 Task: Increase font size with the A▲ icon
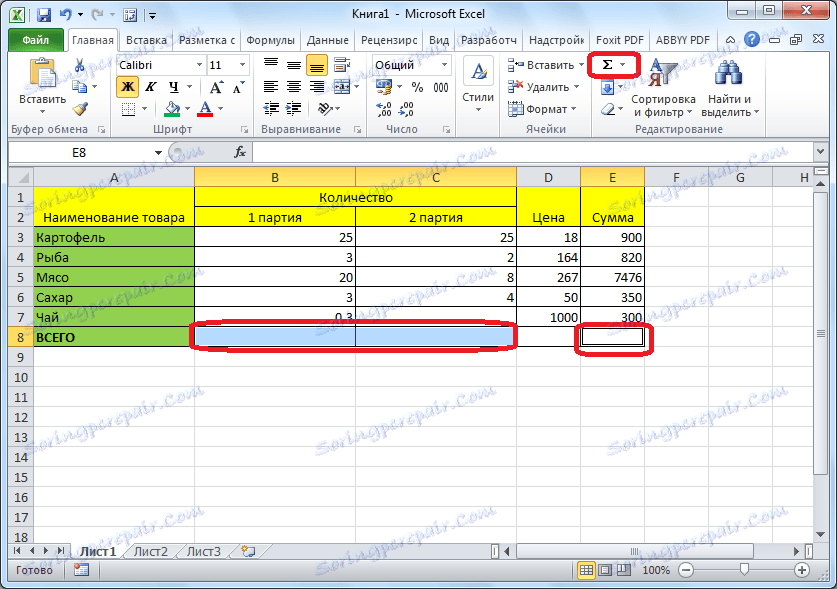[x=214, y=86]
